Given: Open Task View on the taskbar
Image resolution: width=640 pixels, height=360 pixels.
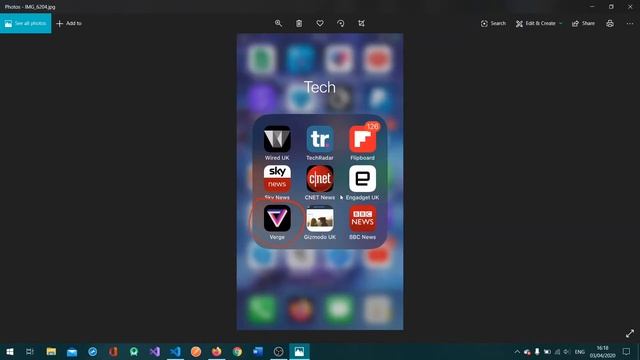Looking at the screenshot, I should tap(30, 351).
